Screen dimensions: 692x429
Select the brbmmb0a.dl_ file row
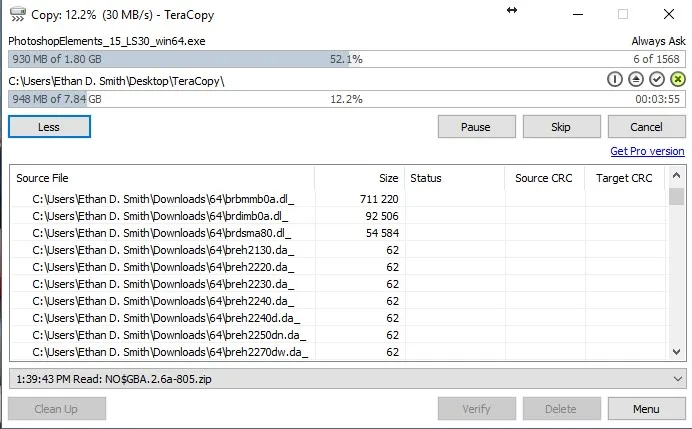pyautogui.click(x=338, y=199)
